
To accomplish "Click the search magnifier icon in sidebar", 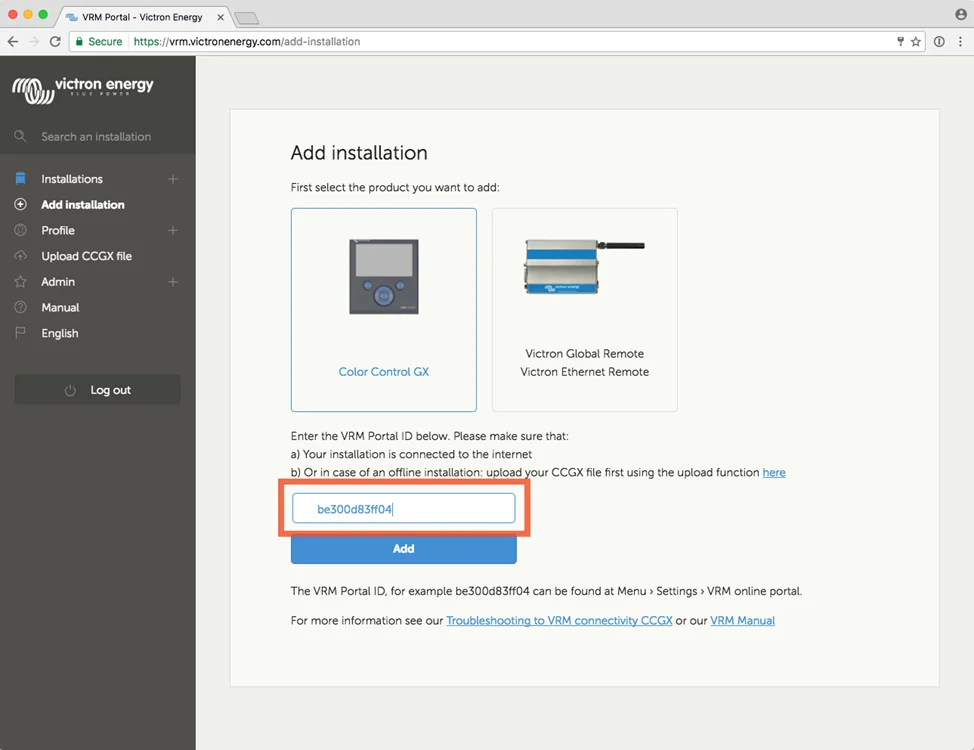I will pyautogui.click(x=20, y=136).
